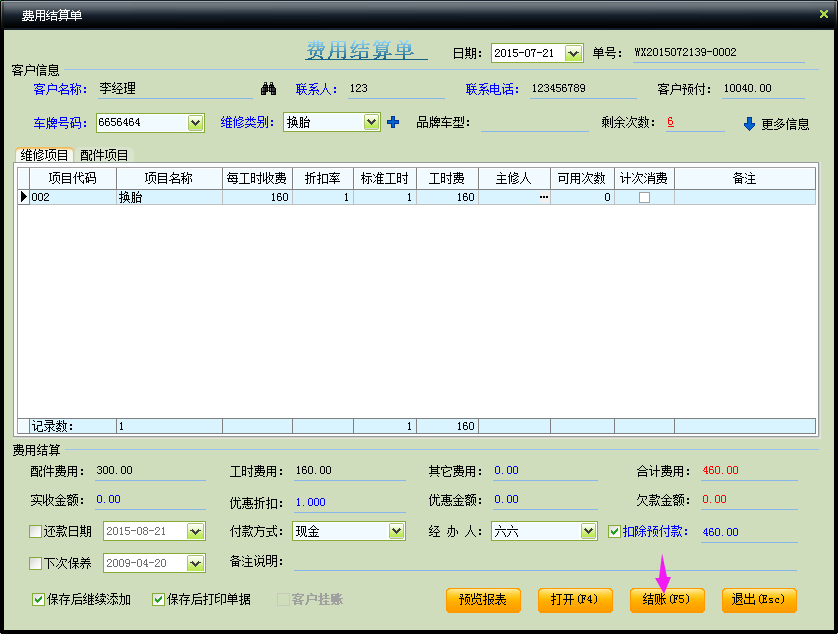Close the 费用结算单 window
Image resolution: width=838 pixels, height=634 pixels.
pos(824,14)
